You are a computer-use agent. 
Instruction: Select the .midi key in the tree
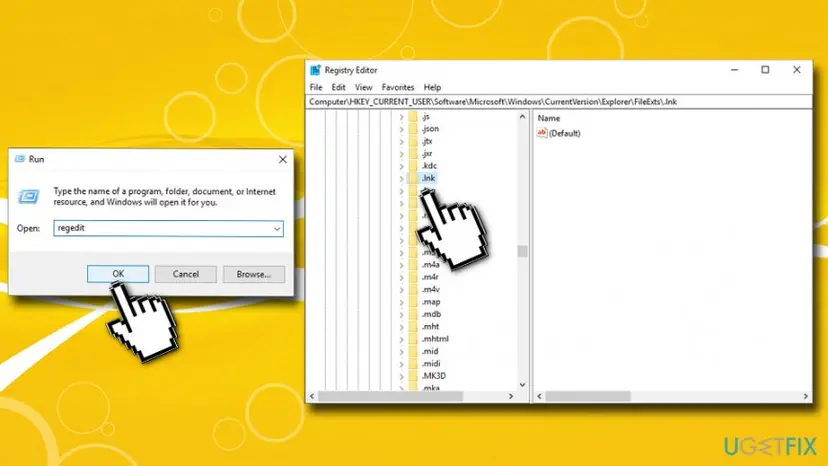click(x=431, y=364)
